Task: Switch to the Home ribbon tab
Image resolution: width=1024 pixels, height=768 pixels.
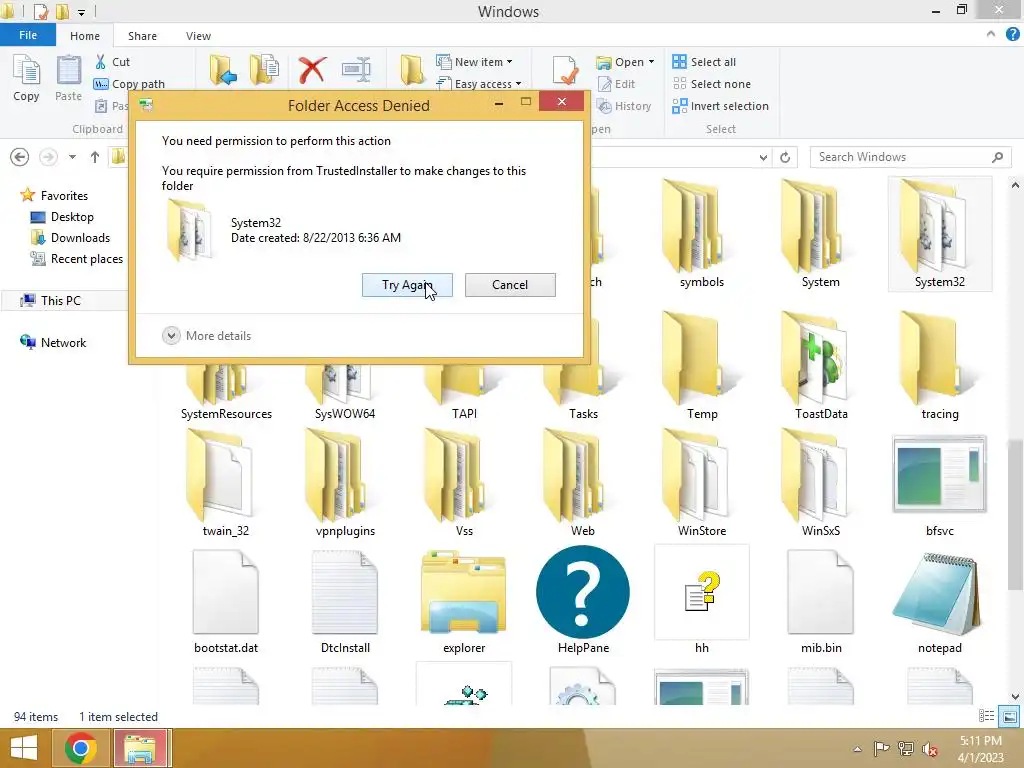Action: point(85,36)
